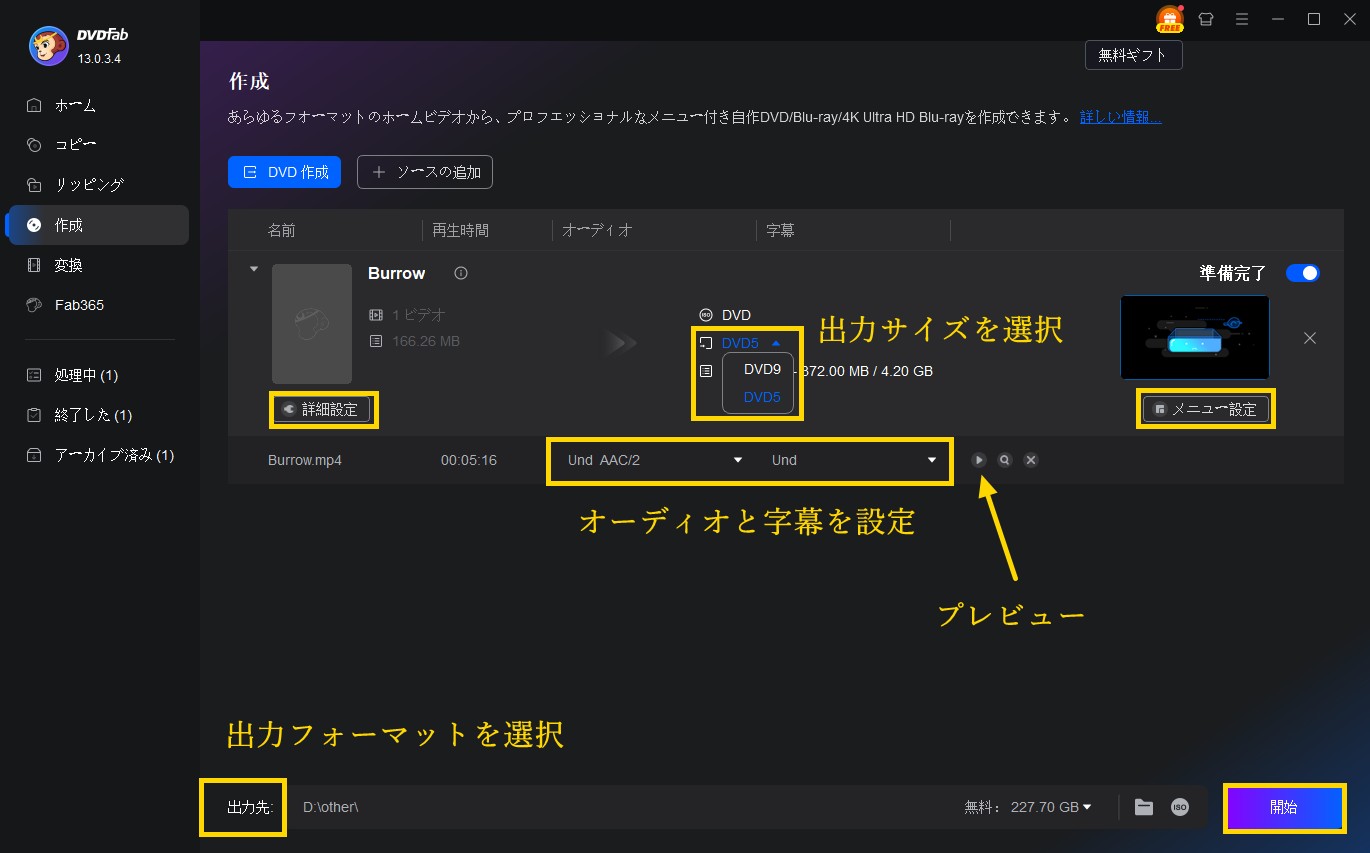Click the 再生時間 column header
The height and width of the screenshot is (853, 1370).
(460, 230)
